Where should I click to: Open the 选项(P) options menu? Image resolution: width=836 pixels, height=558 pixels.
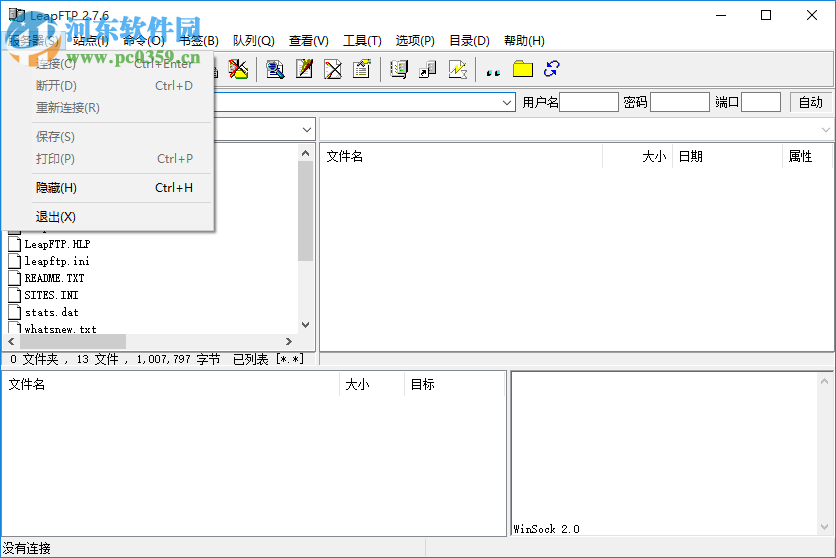click(x=415, y=41)
